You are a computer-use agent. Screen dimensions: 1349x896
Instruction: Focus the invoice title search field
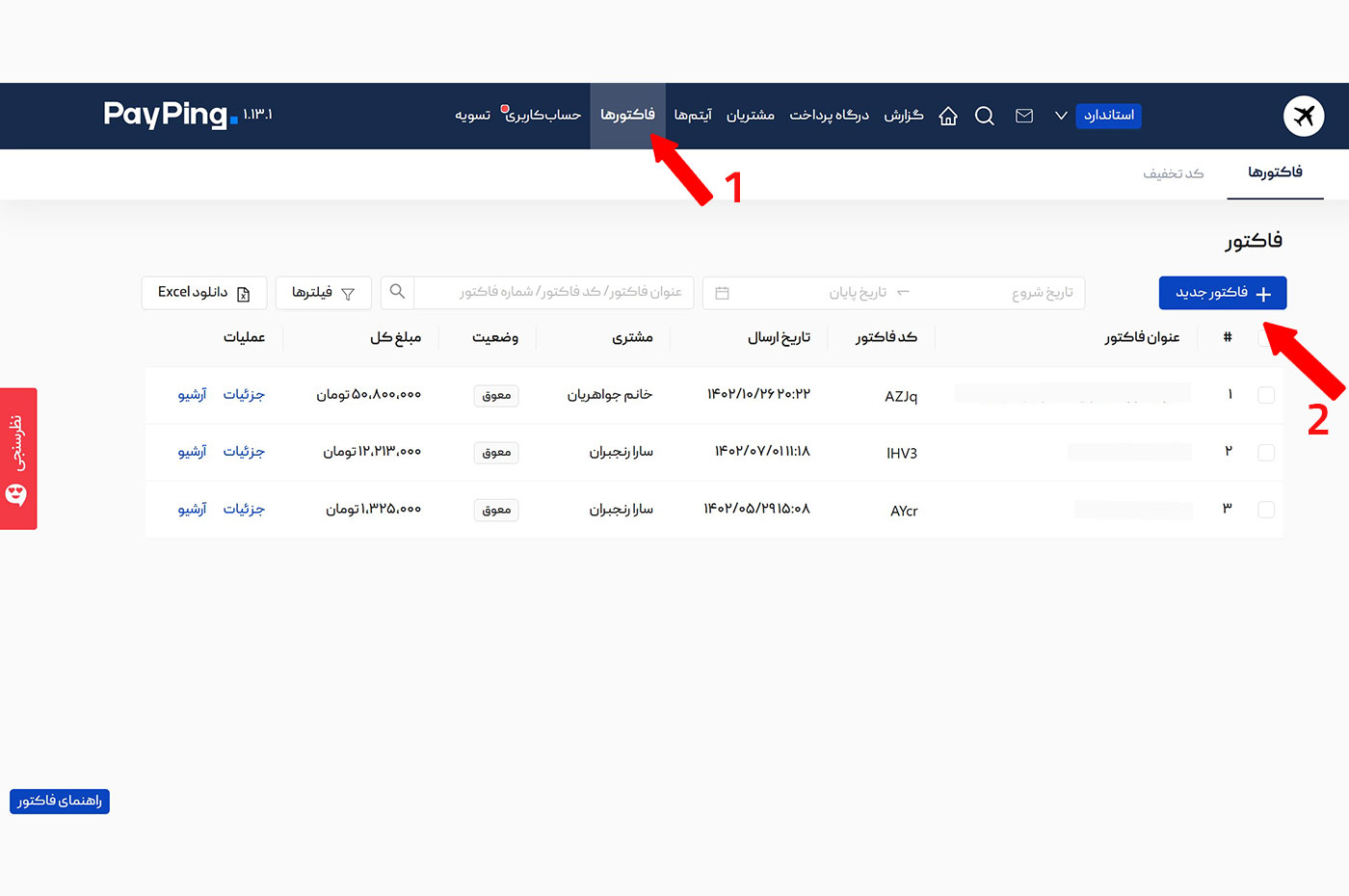[553, 293]
